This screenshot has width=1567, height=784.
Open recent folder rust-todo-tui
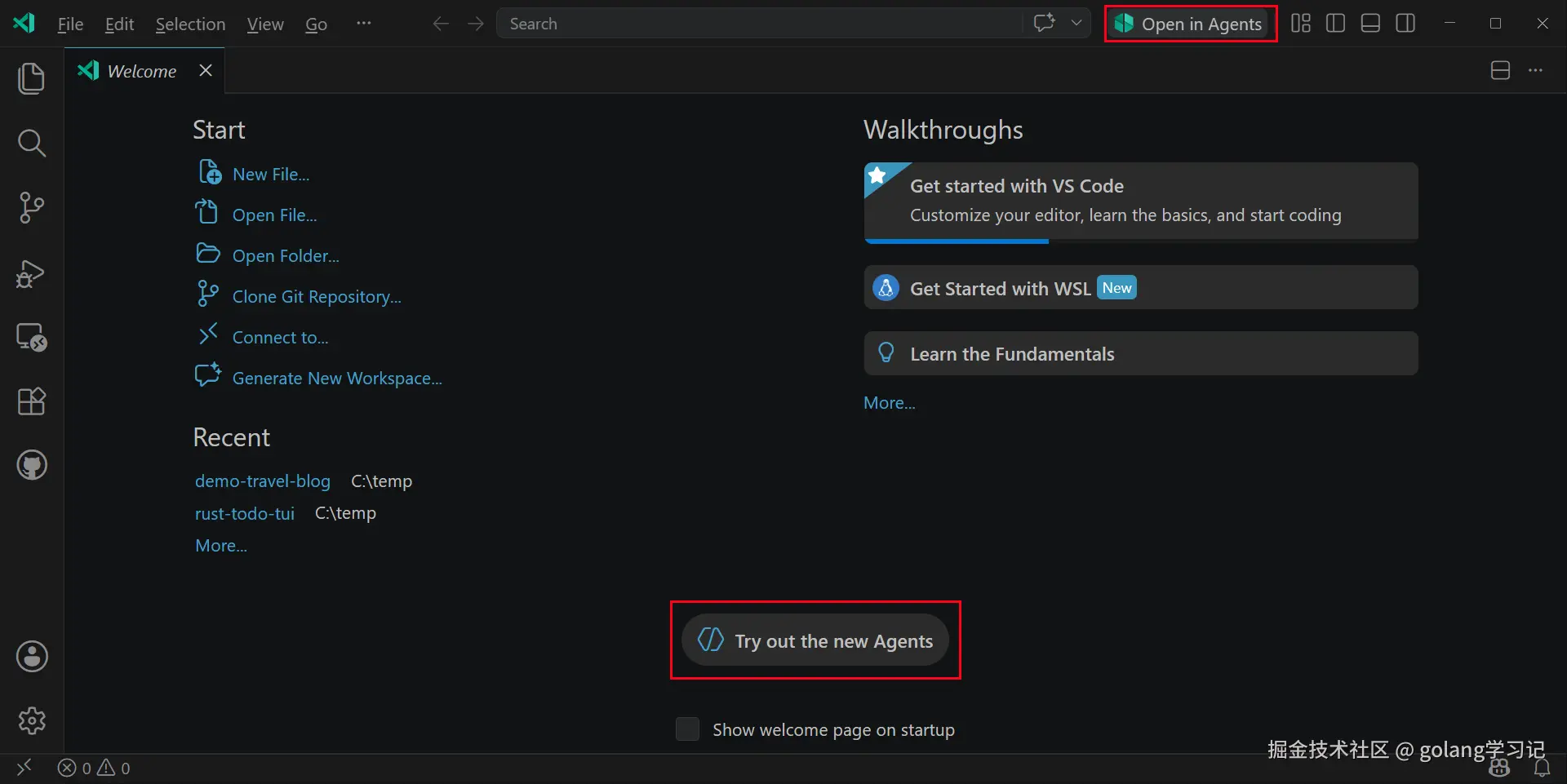coord(245,513)
